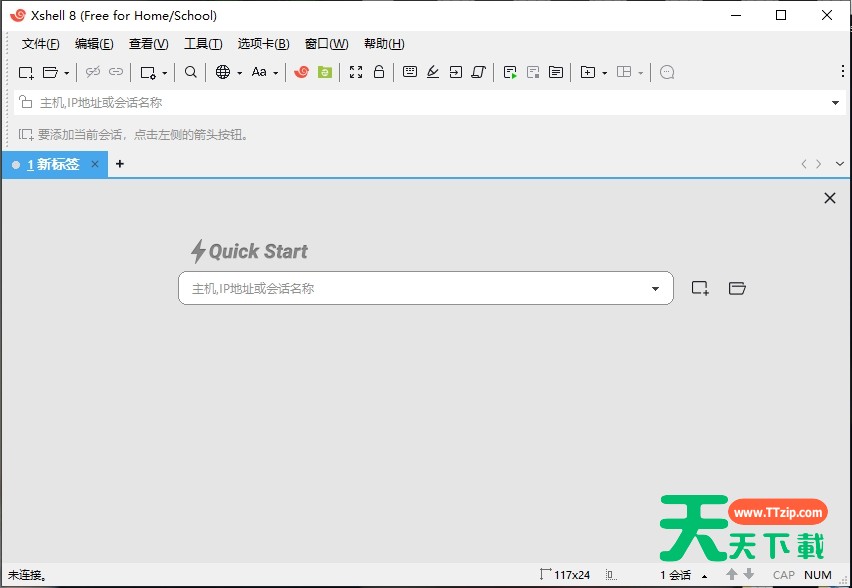Expand the session count arrow in status bar
The width and height of the screenshot is (852, 588).
tap(704, 576)
